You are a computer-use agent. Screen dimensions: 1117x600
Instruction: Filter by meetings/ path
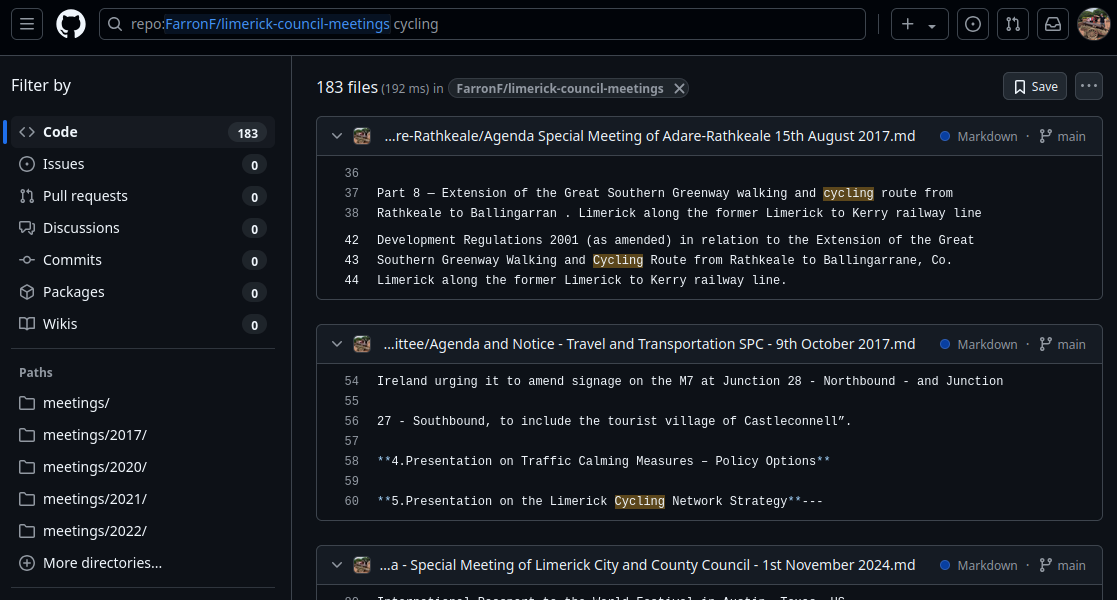coord(142,403)
